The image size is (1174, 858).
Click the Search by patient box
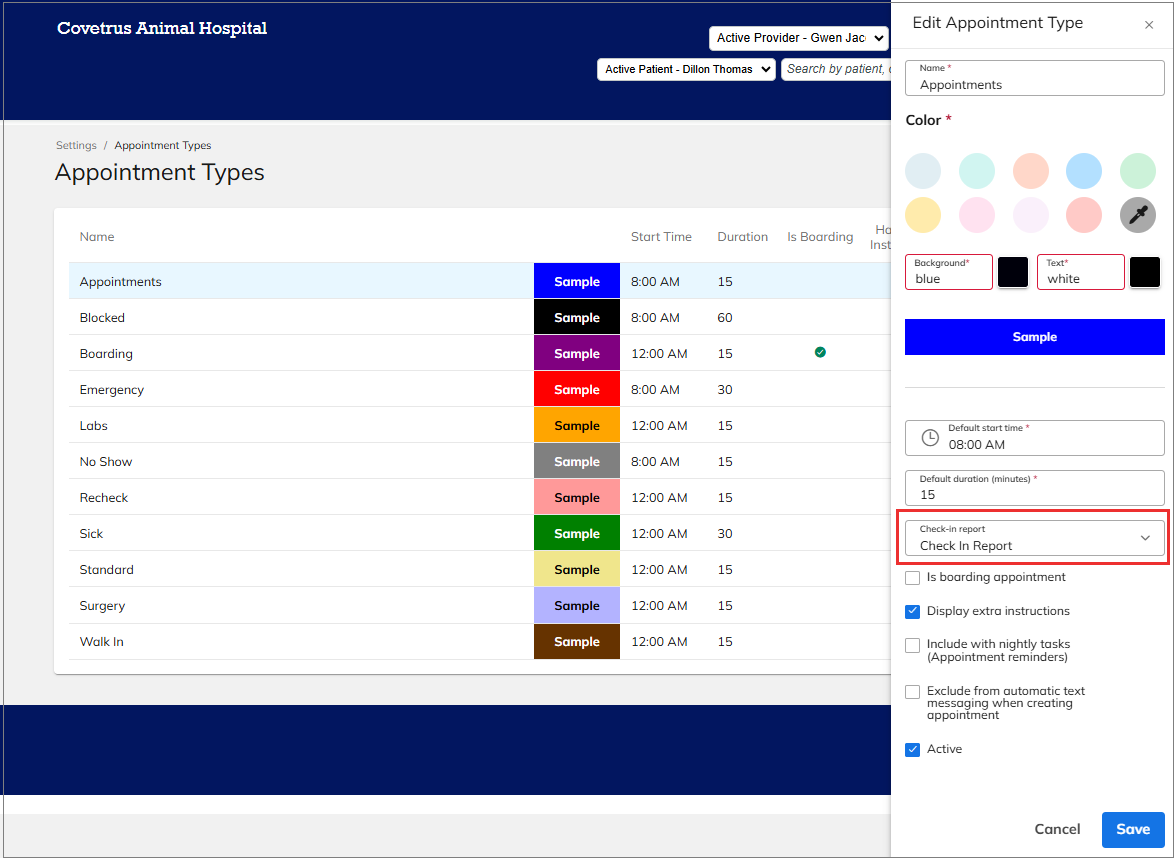[836, 70]
